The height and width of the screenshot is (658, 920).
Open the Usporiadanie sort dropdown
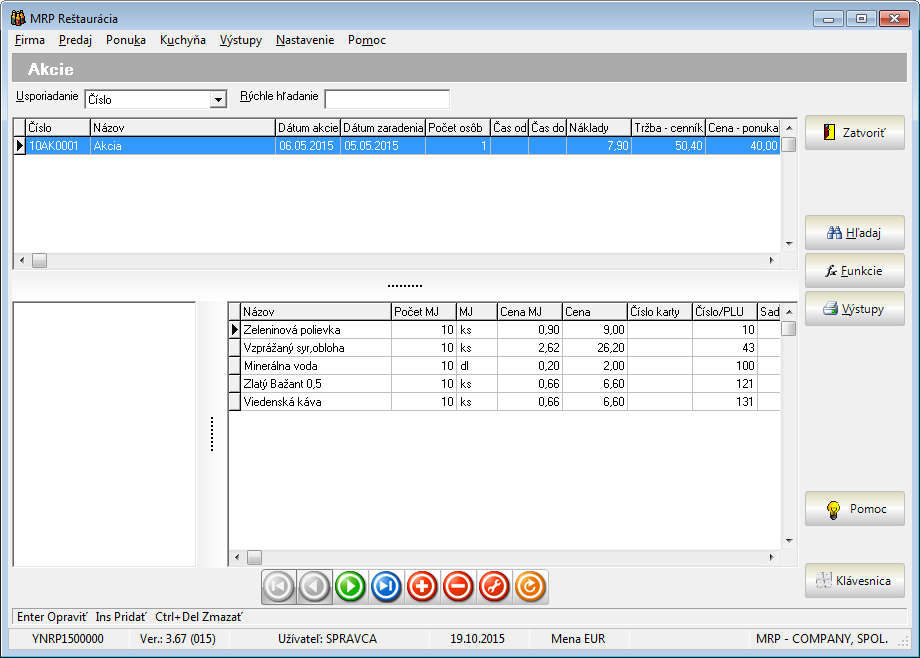[x=217, y=100]
